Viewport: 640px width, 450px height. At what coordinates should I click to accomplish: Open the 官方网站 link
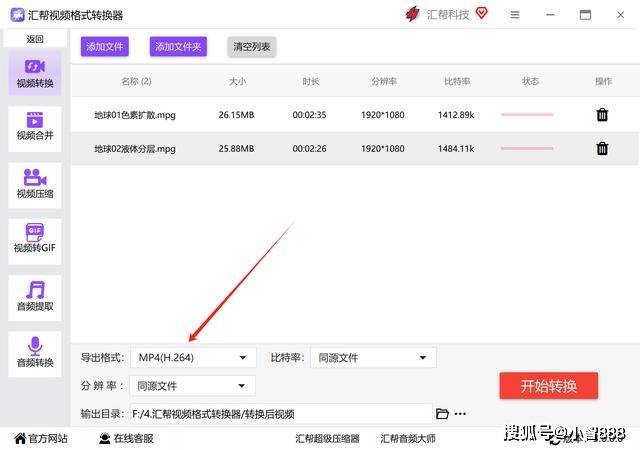[41, 439]
